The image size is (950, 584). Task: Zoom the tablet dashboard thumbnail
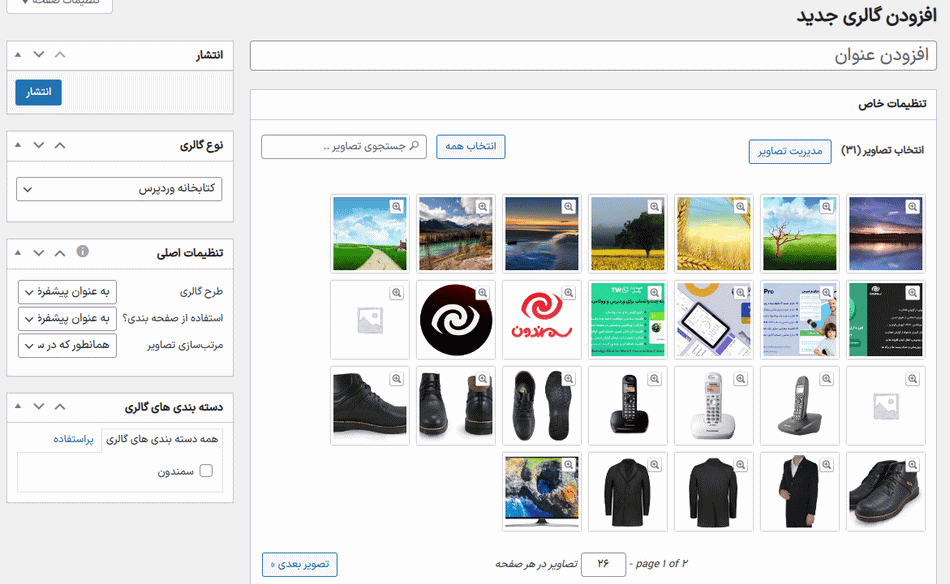pyautogui.click(x=740, y=293)
